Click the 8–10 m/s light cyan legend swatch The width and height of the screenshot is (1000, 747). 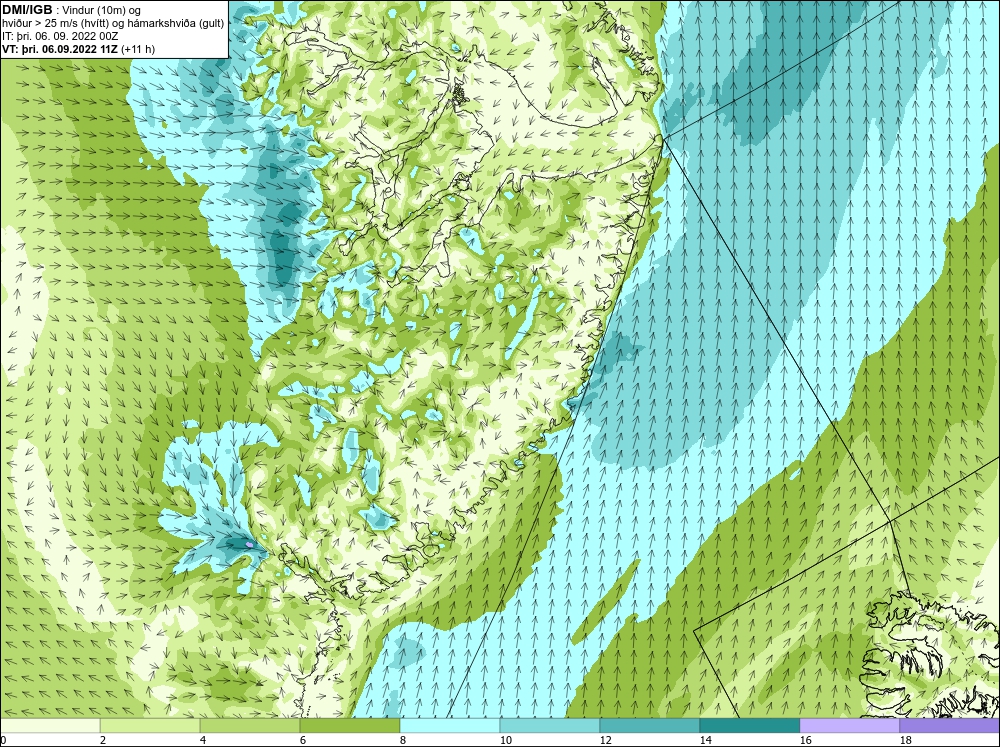450,726
